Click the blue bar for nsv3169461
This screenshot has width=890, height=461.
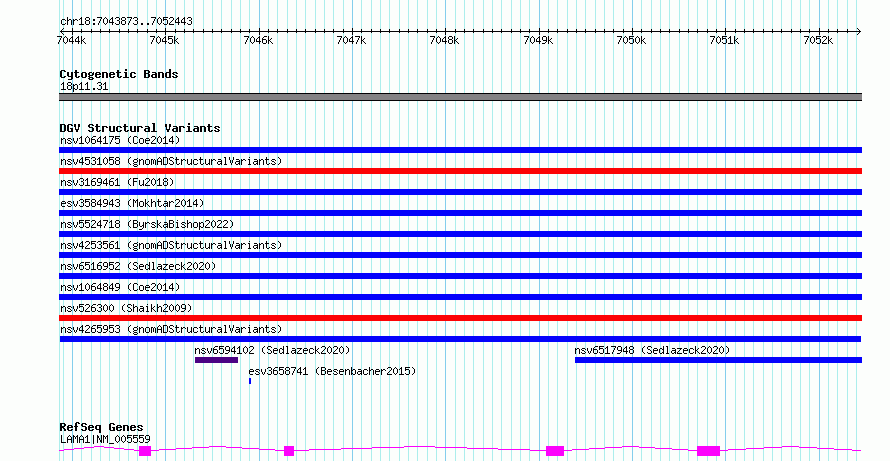click(460, 192)
